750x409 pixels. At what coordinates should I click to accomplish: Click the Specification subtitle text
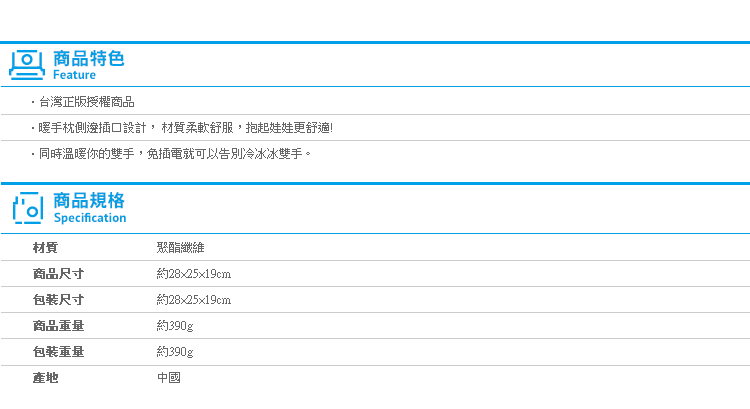point(90,218)
